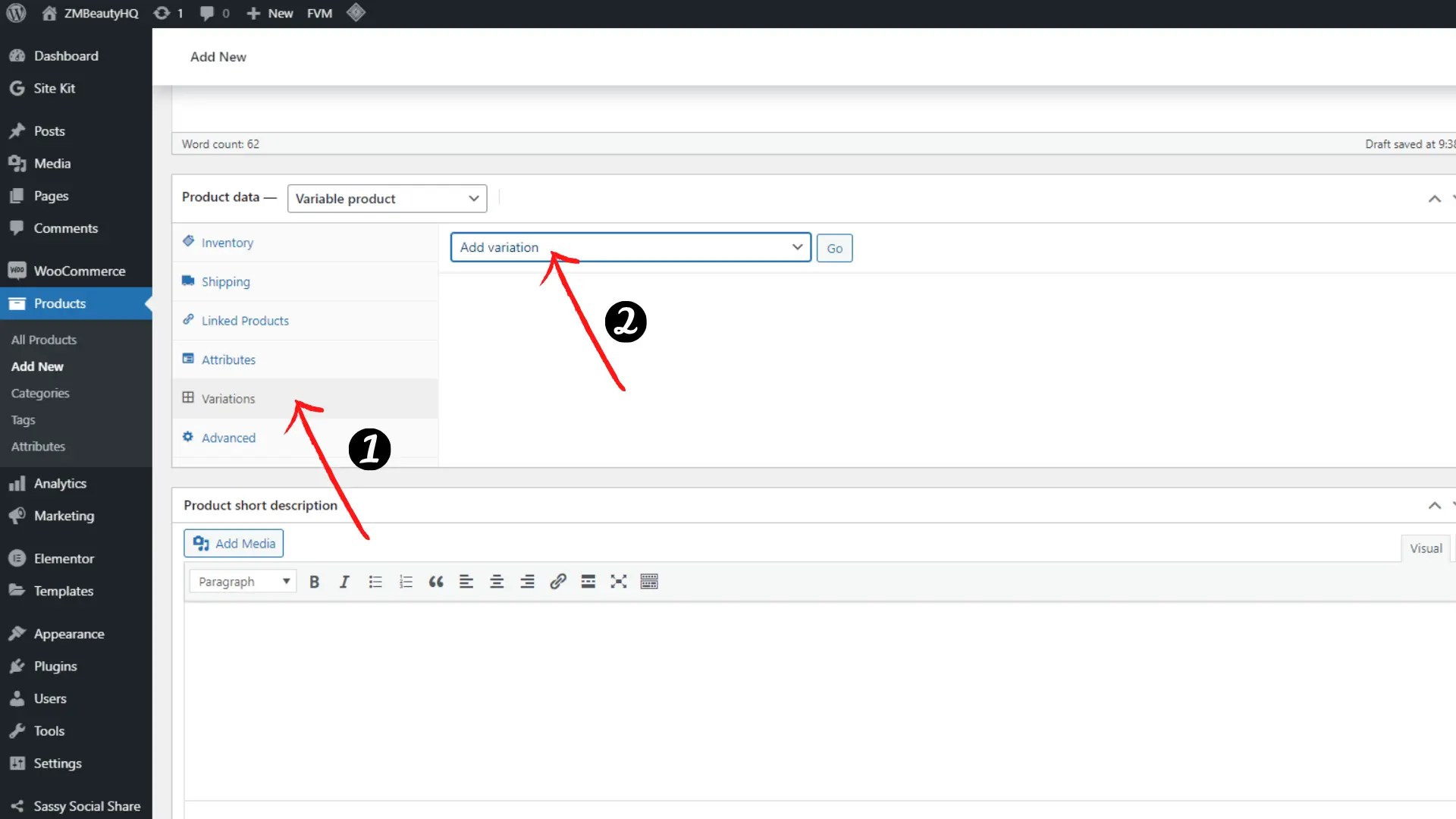This screenshot has width=1456, height=819.
Task: Open Analytics menu
Action: [76, 483]
